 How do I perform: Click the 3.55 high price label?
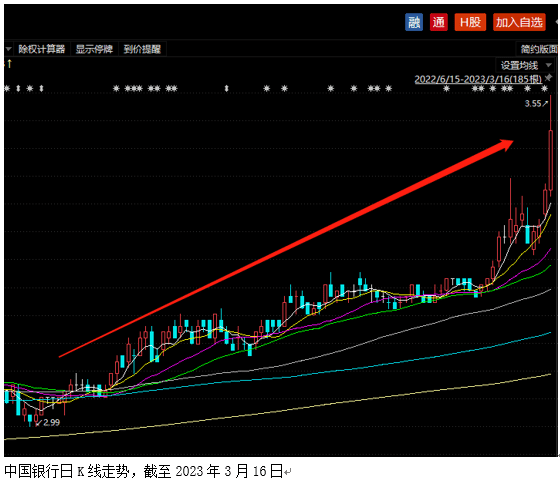tap(533, 104)
